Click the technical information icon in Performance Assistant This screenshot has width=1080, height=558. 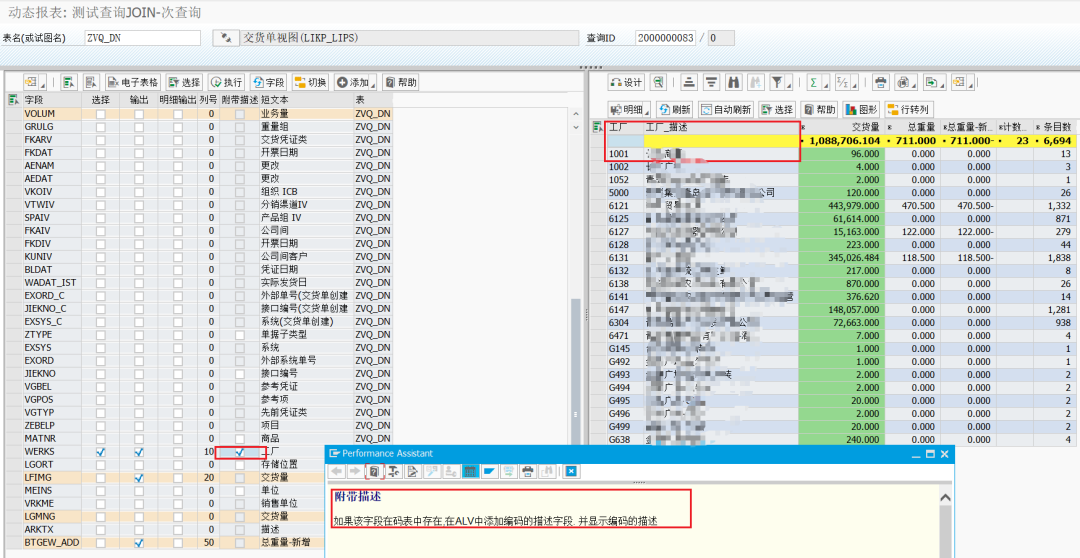point(393,471)
